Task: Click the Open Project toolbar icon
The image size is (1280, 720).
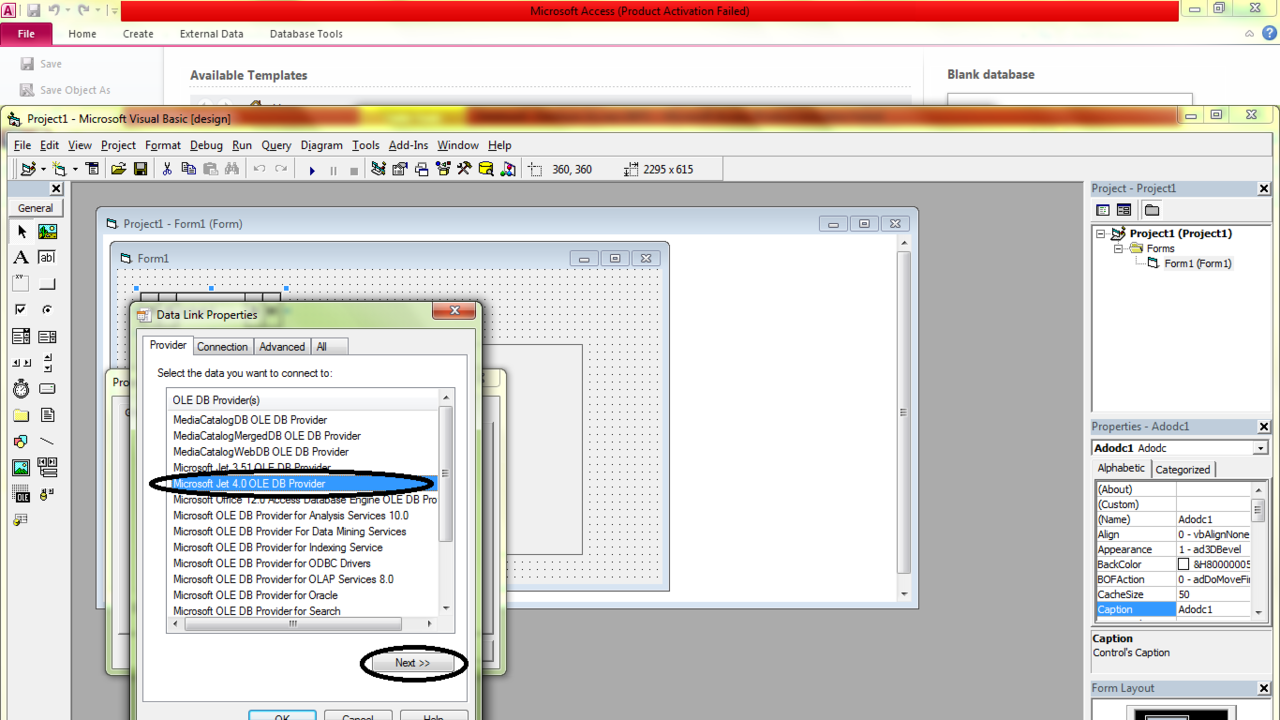Action: (x=119, y=169)
